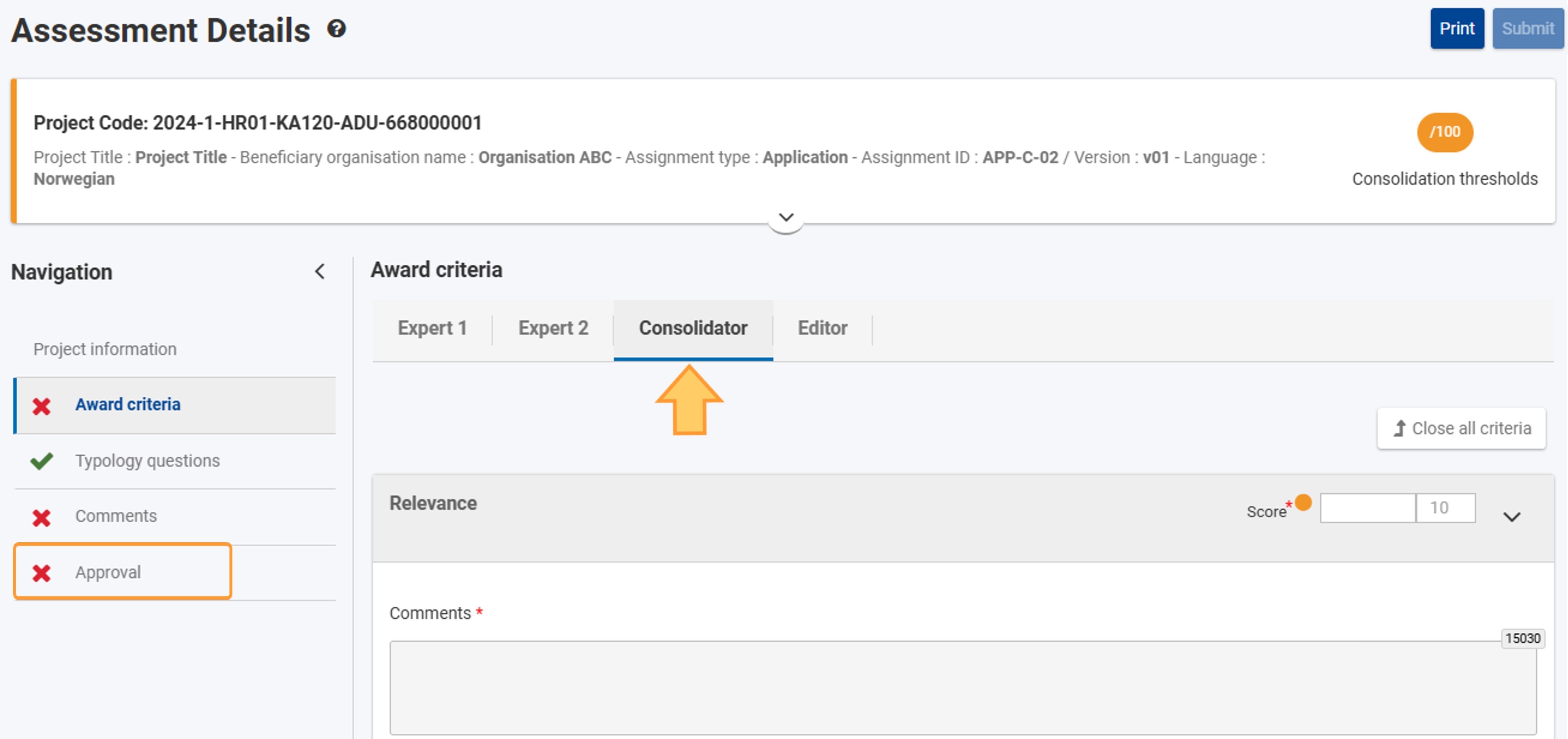The width and height of the screenshot is (1568, 739).
Task: Open the Editor tab
Action: tap(822, 328)
